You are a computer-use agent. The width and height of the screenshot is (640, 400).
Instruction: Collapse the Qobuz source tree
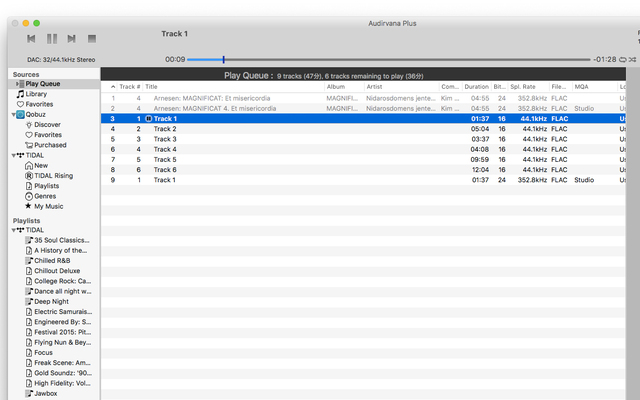(x=9, y=115)
